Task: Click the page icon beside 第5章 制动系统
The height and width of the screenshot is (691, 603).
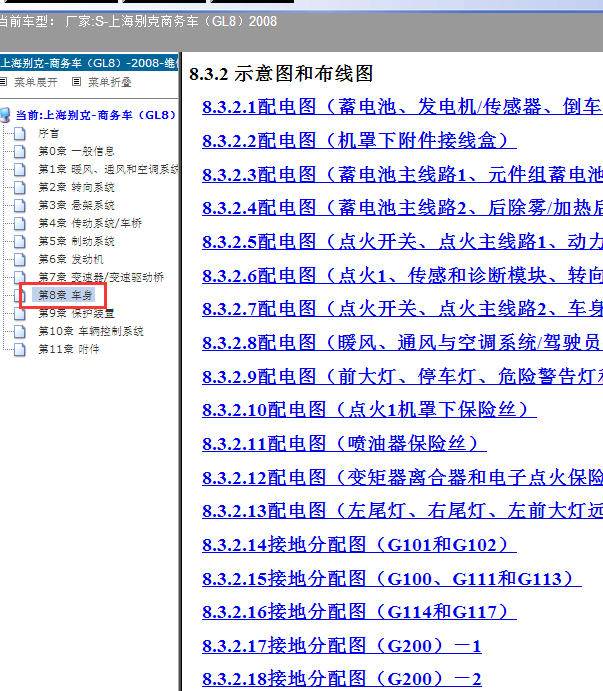Action: 20,241
